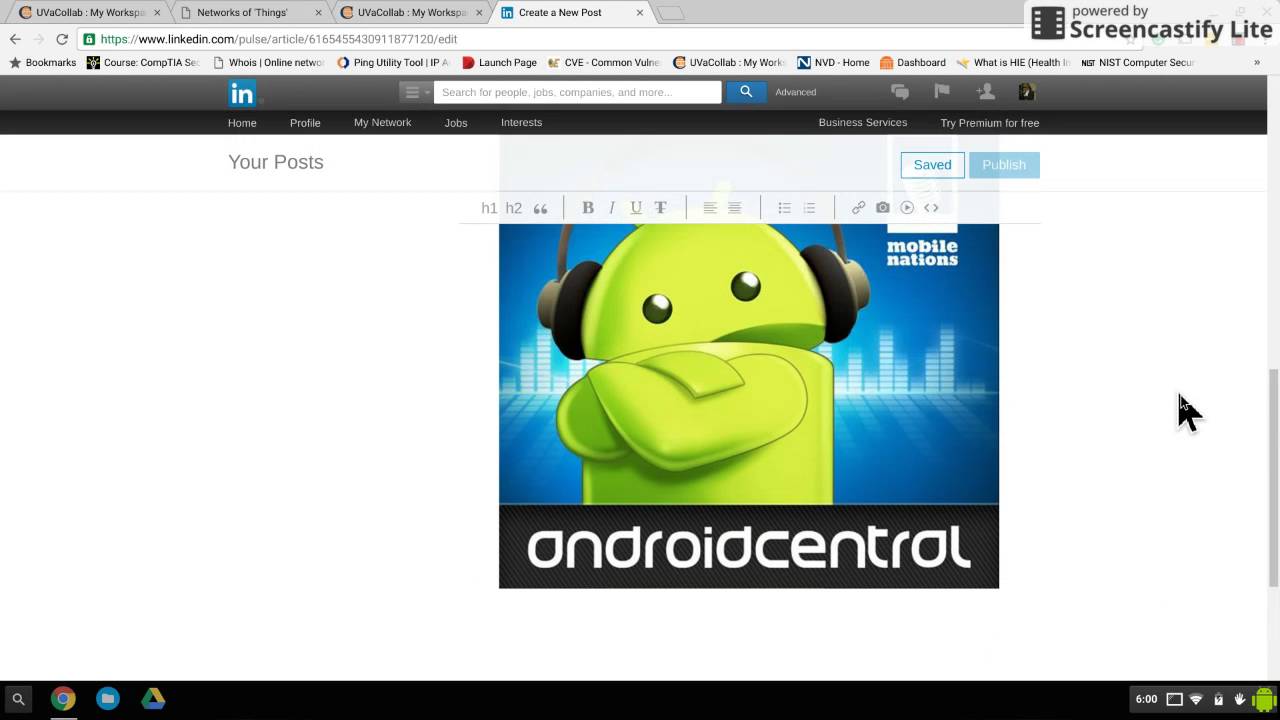1280x720 pixels.
Task: Open a new browser tab
Action: [x=671, y=13]
